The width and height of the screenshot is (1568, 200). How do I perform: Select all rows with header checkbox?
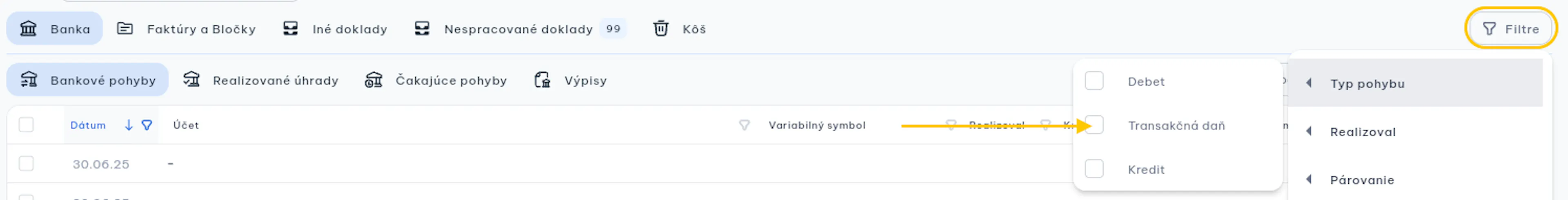26,124
